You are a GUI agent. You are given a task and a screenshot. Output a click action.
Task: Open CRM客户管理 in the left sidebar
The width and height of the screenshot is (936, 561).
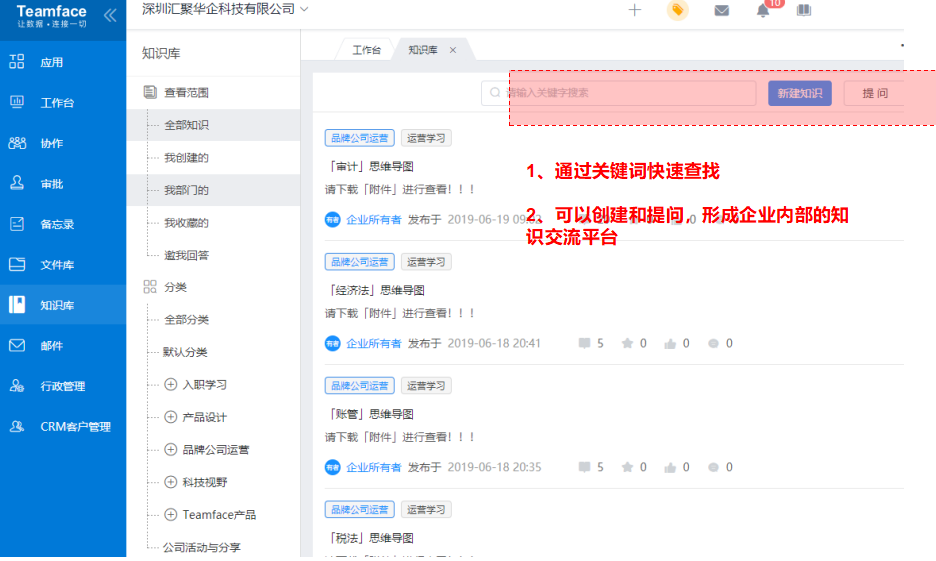click(x=63, y=427)
